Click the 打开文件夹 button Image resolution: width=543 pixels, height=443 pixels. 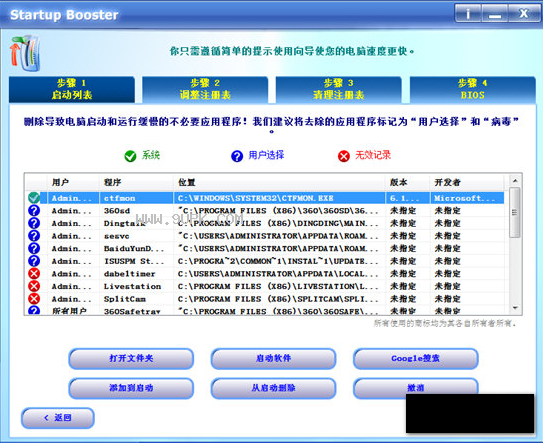(131, 358)
